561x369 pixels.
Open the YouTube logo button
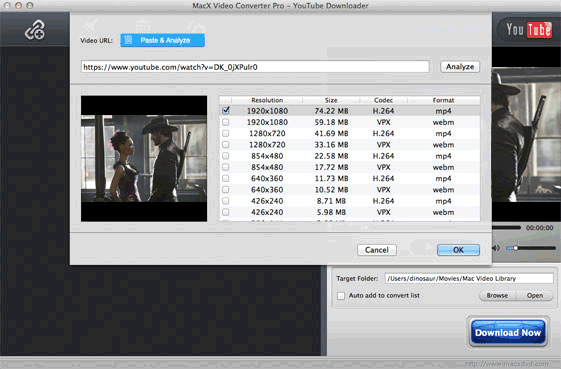pyautogui.click(x=528, y=30)
